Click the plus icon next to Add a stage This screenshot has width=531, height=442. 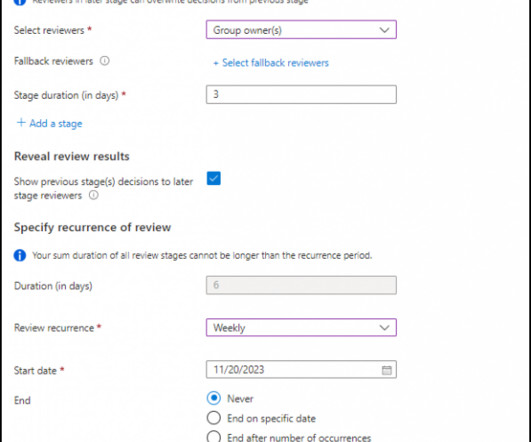pyautogui.click(x=21, y=123)
